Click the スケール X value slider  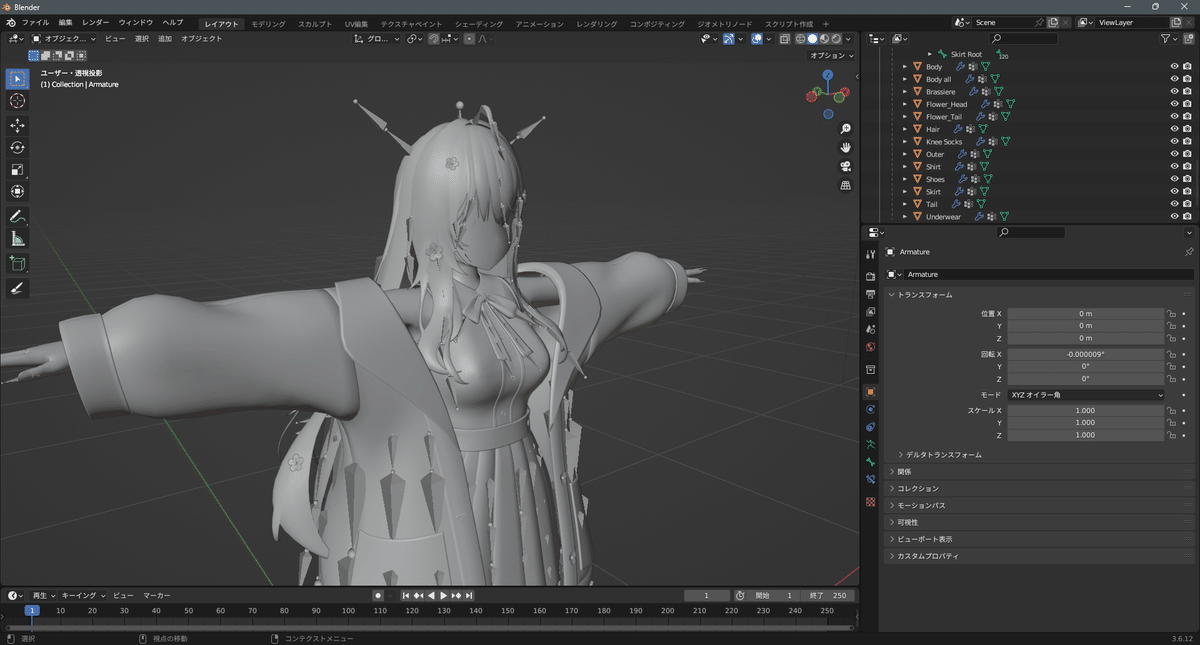(x=1086, y=410)
